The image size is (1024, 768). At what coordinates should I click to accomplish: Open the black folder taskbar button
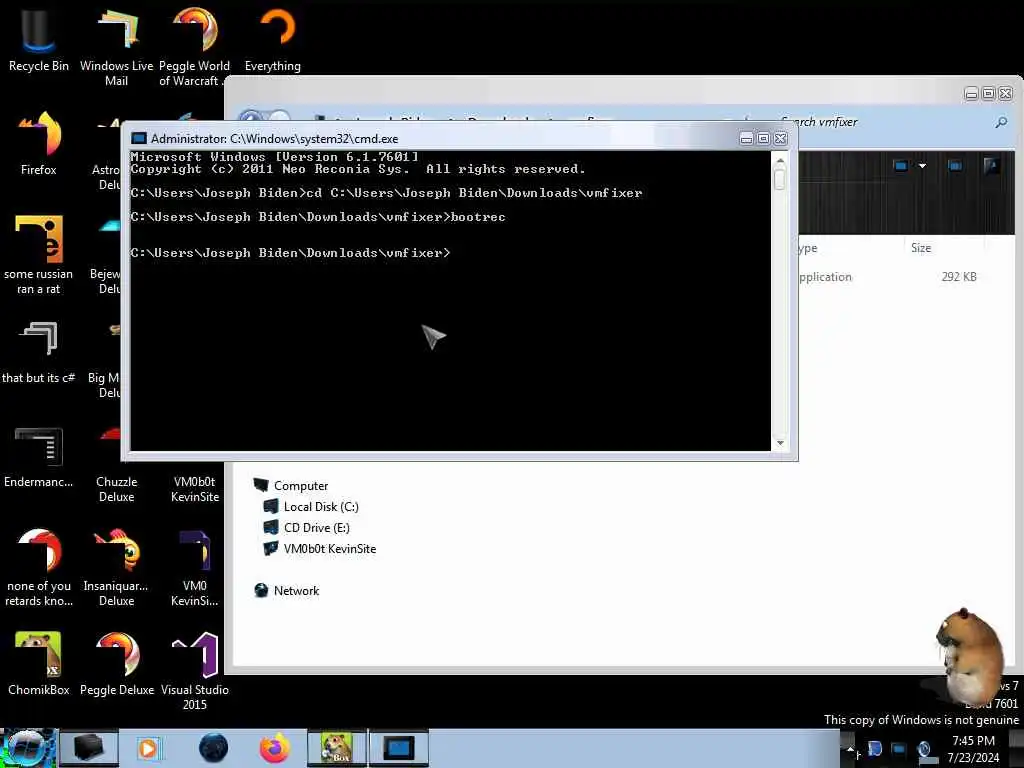[x=89, y=748]
